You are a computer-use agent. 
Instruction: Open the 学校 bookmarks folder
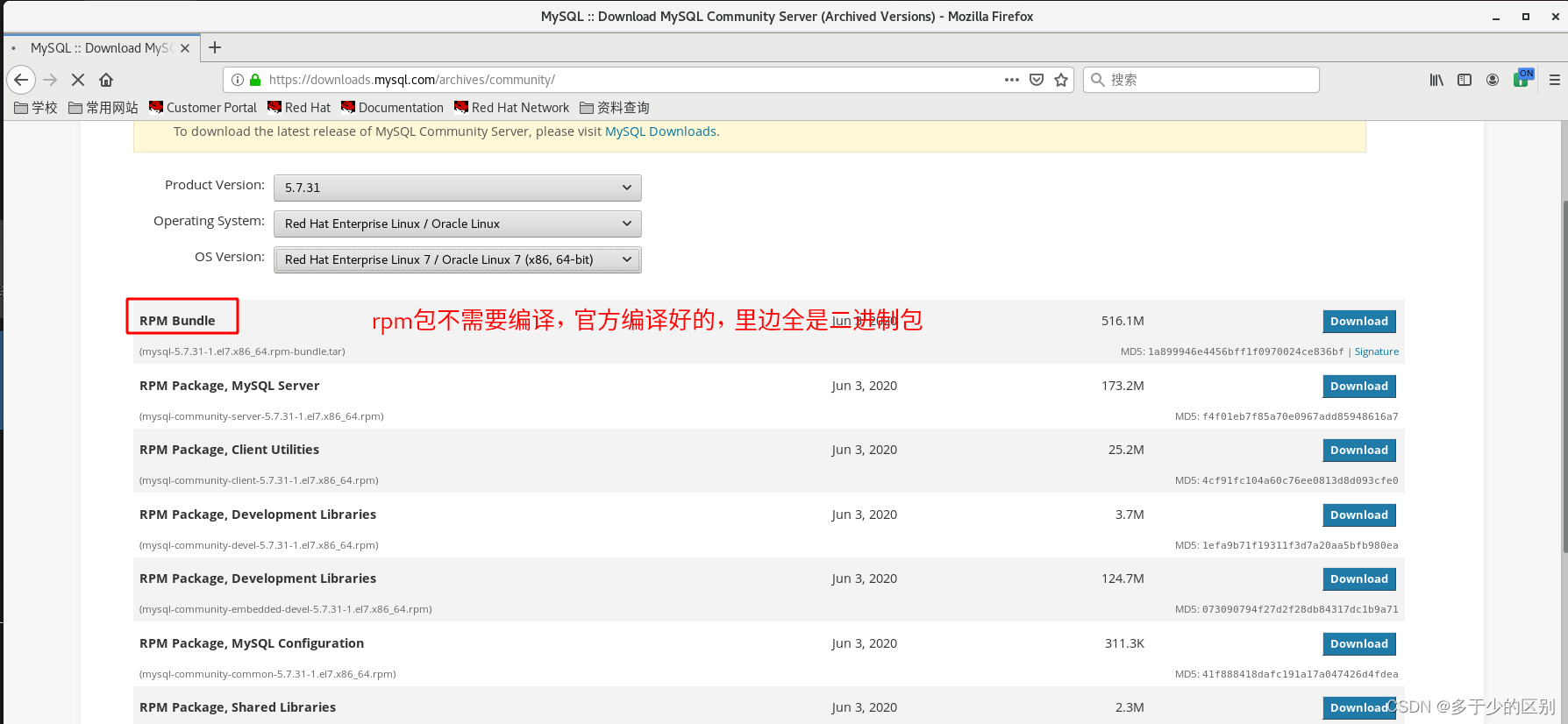click(x=36, y=108)
